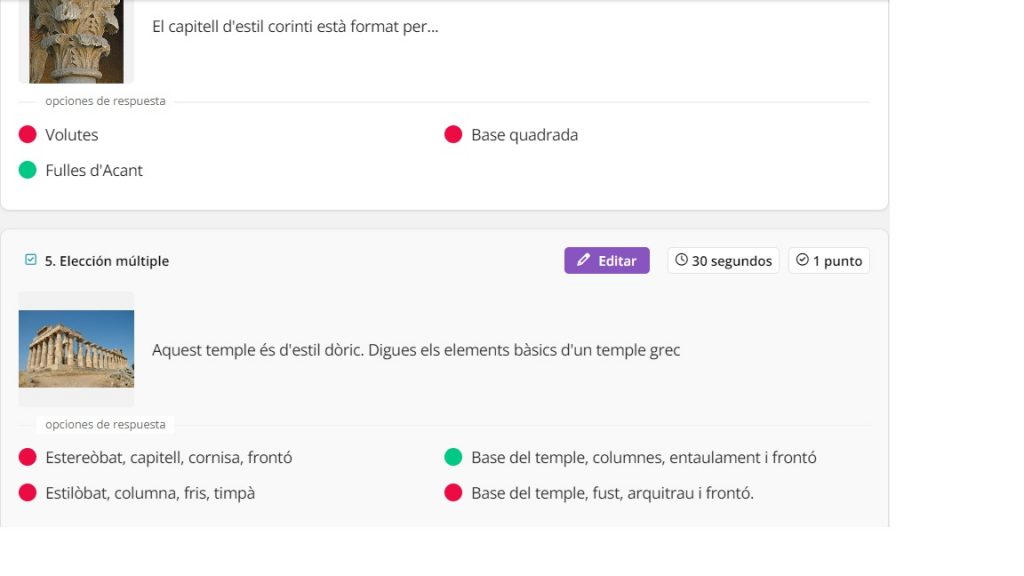1024x576 pixels.
Task: Select the answer 'Estilòbat, columna, fris, timpà'
Action: pyautogui.click(x=150, y=493)
